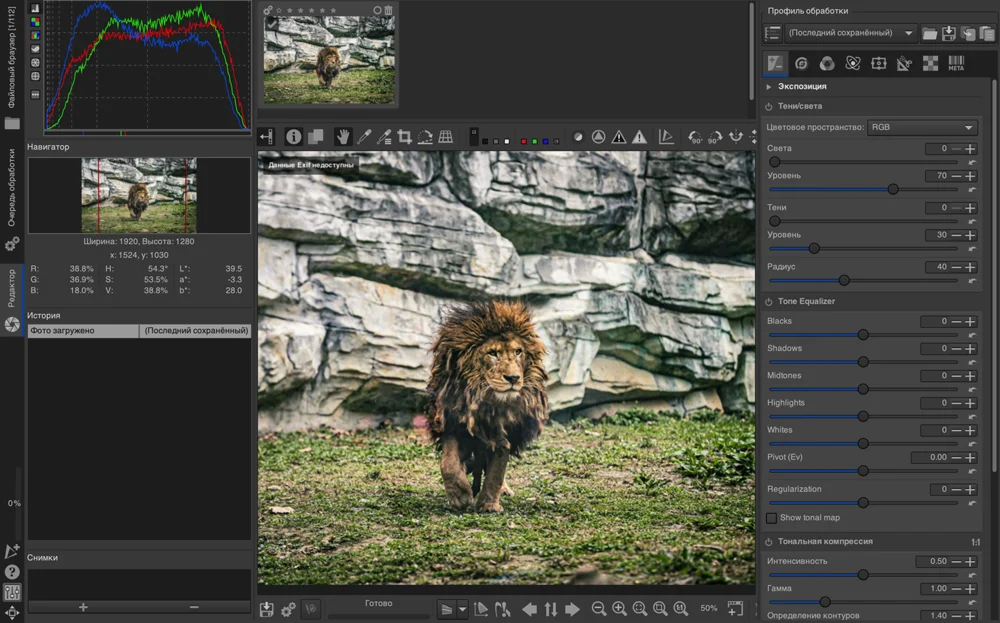Decrease the Гамма value with minus
Image resolution: width=1000 pixels, height=623 pixels.
[956, 589]
